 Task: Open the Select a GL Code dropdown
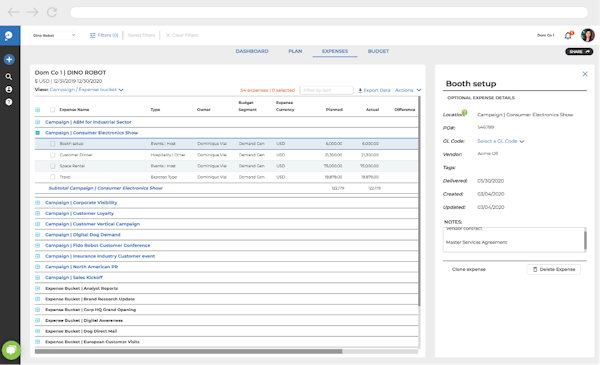(x=501, y=141)
